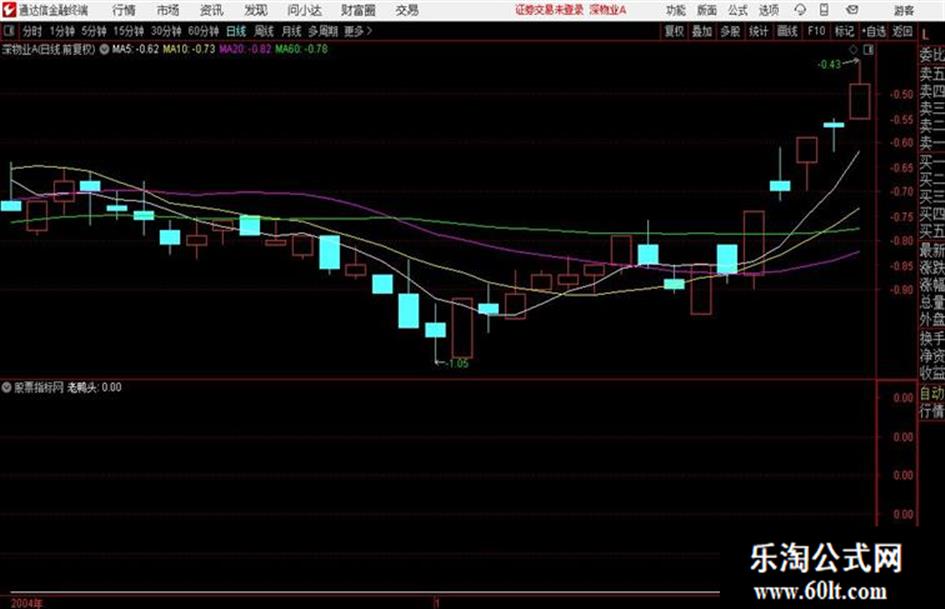
Task: Click the -0.43 high price marker
Action: point(829,65)
